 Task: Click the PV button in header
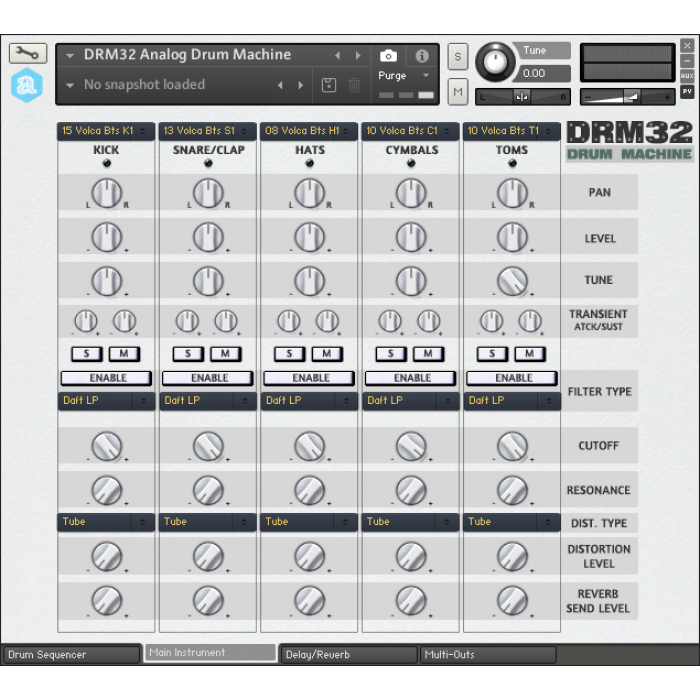click(x=687, y=92)
